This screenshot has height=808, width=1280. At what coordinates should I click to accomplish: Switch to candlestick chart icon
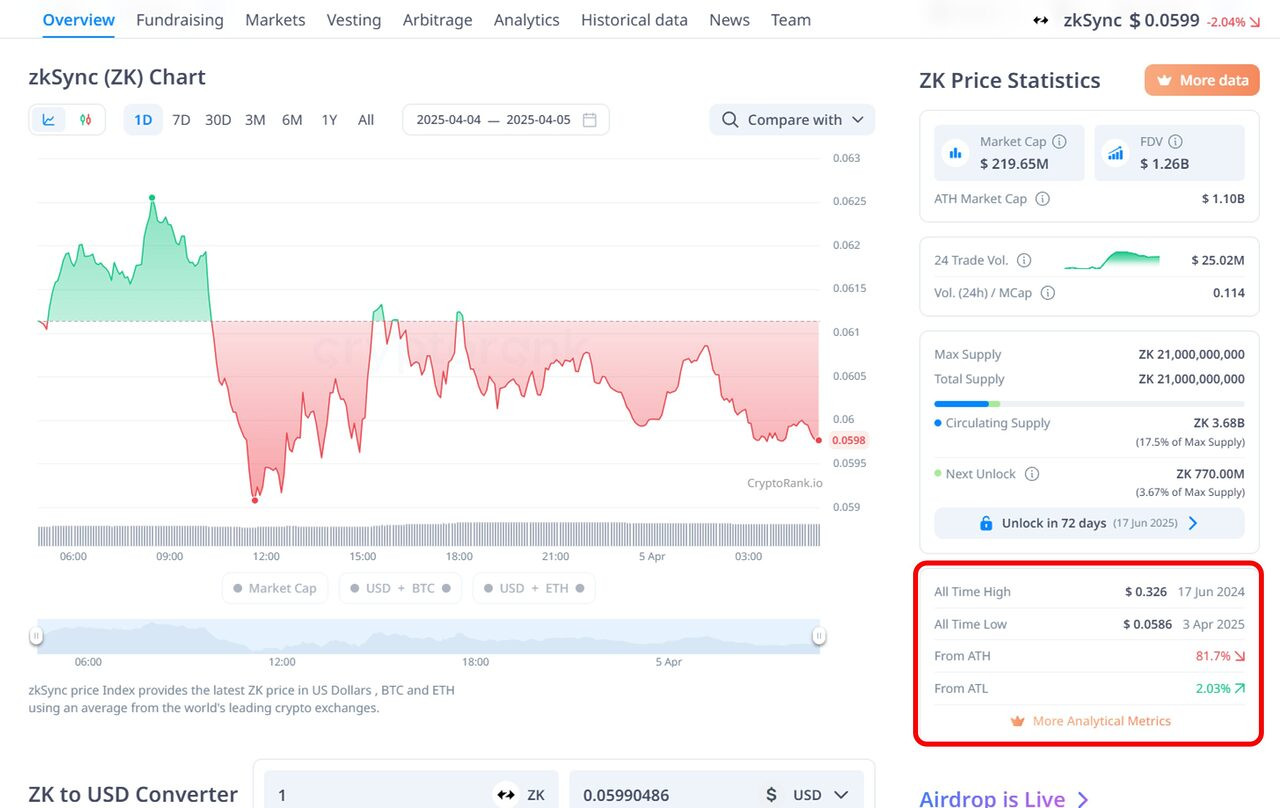pos(86,120)
